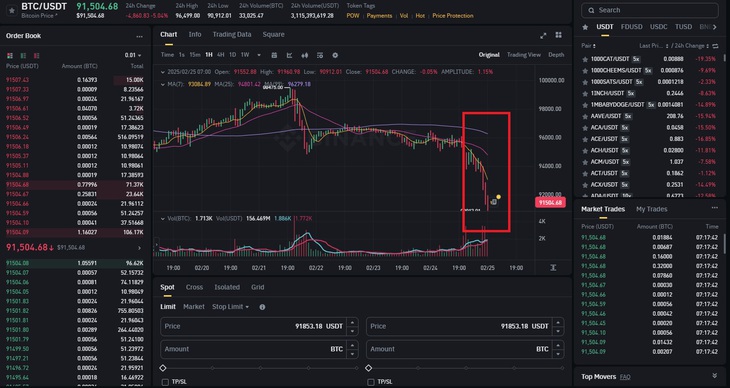Open Market Trades more options menu

715,208
